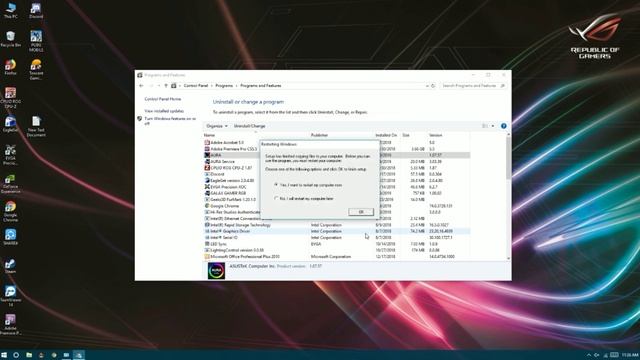Open Cortana search circle on taskbar
Screen dimensions: 640x360
tap(16, 355)
